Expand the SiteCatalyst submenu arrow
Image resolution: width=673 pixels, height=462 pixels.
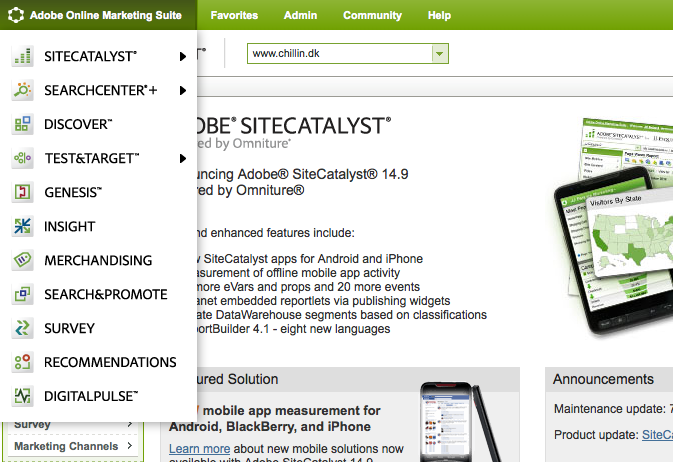click(x=183, y=56)
